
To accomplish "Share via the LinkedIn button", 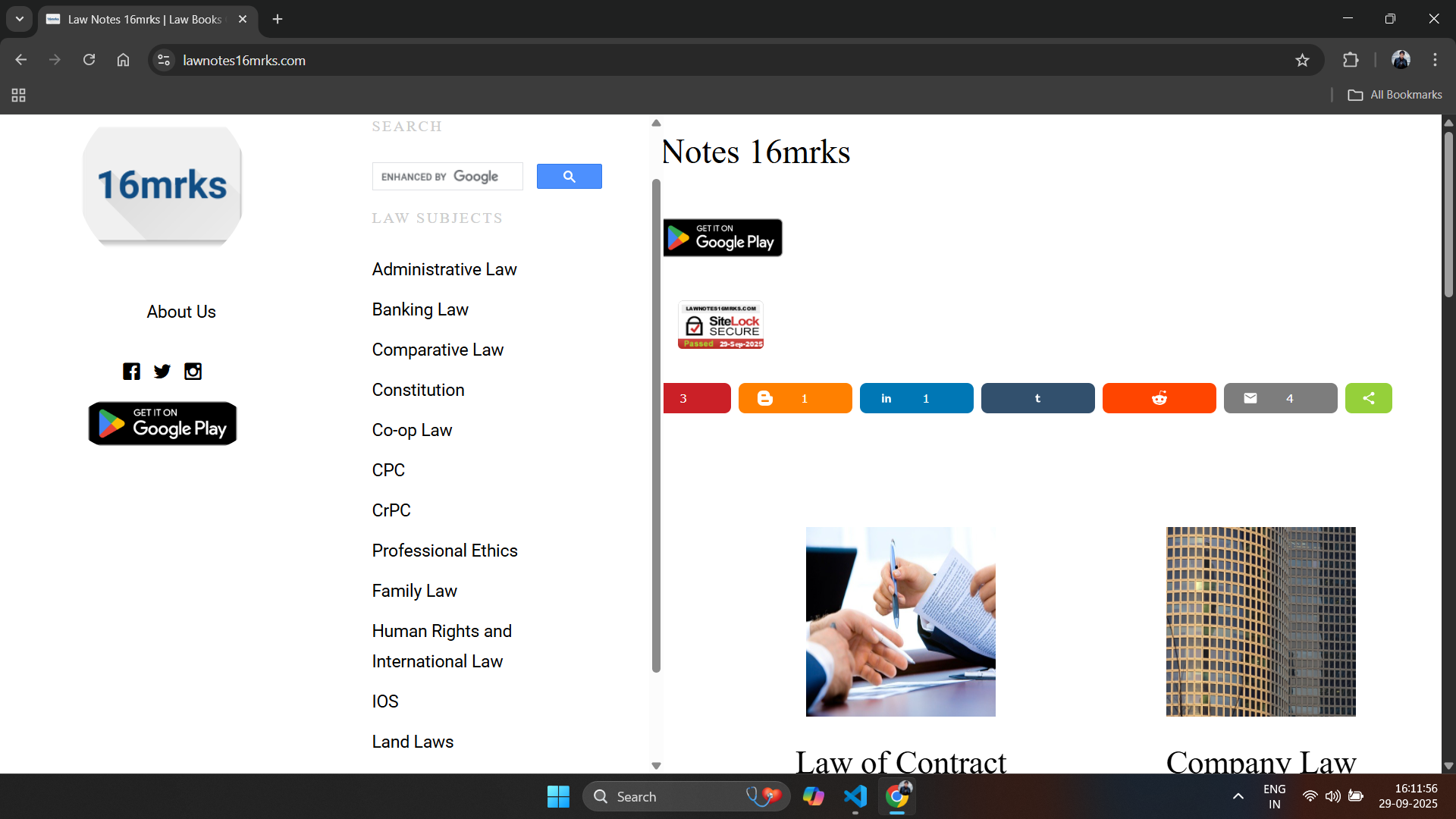I will tap(916, 398).
